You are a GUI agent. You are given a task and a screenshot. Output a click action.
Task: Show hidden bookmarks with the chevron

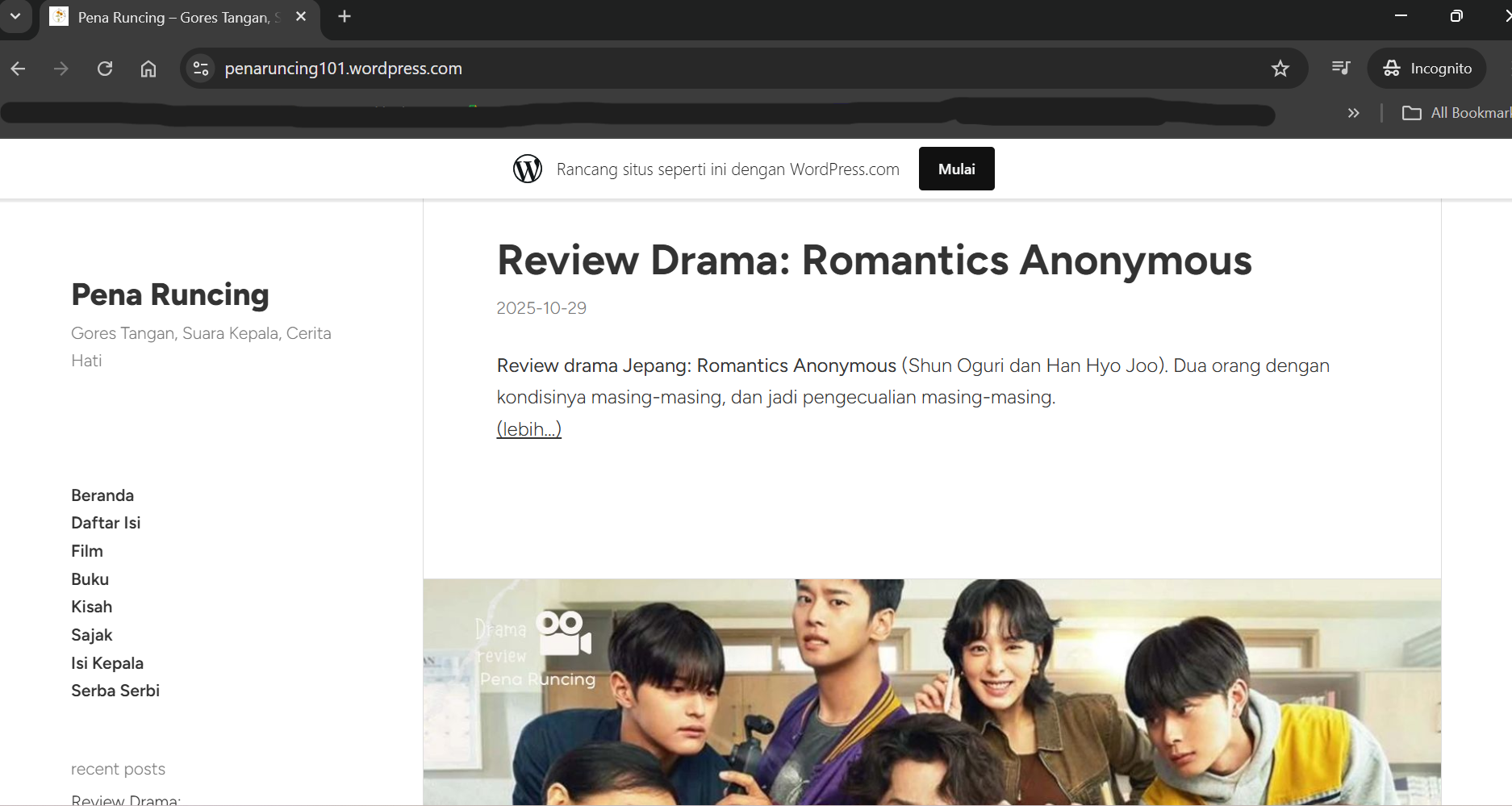[1353, 113]
